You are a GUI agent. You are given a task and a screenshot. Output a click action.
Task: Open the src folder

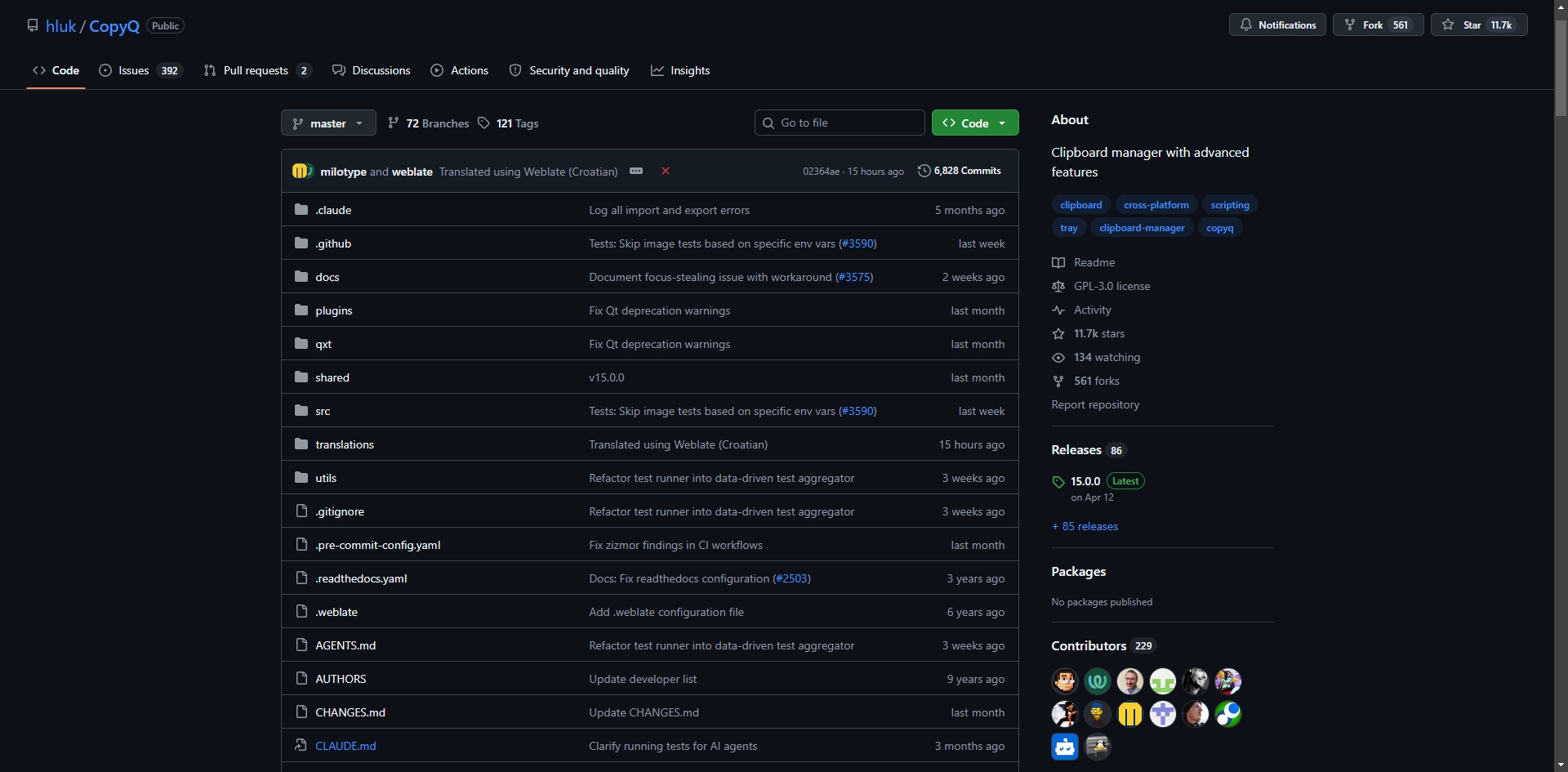pyautogui.click(x=323, y=411)
